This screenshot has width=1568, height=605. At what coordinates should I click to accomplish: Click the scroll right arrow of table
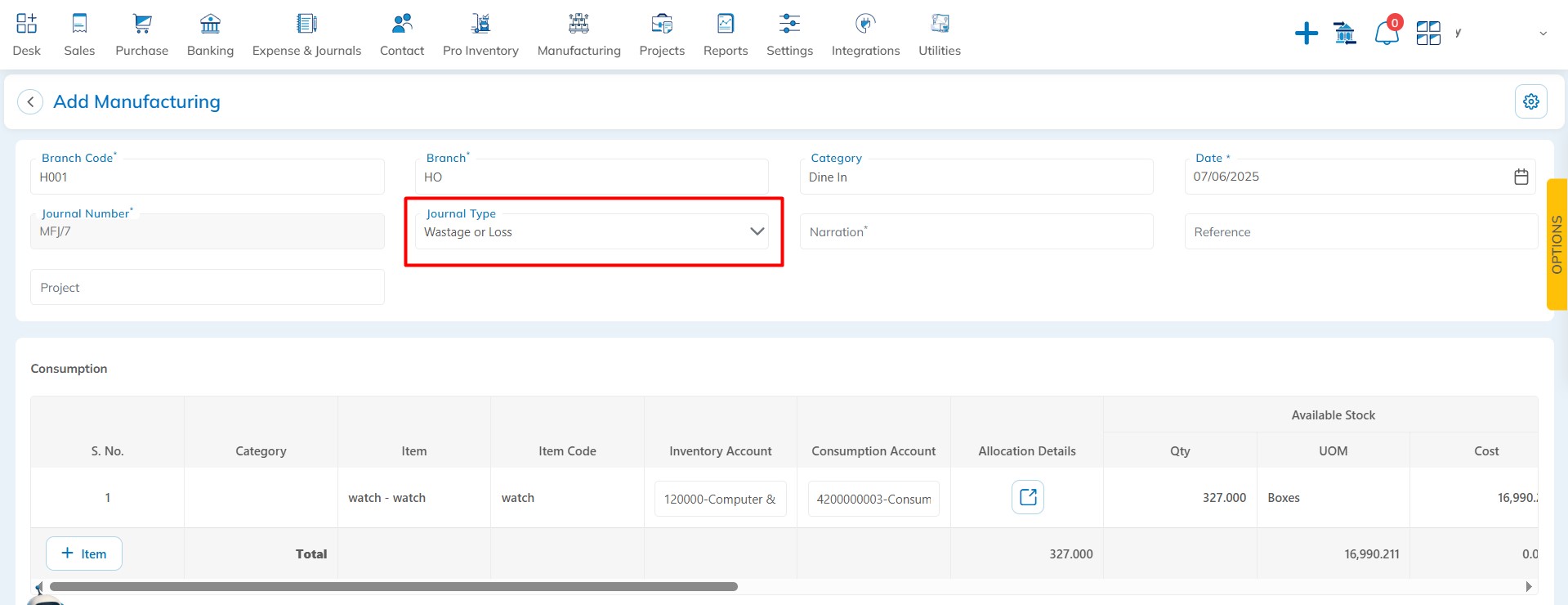[1529, 586]
